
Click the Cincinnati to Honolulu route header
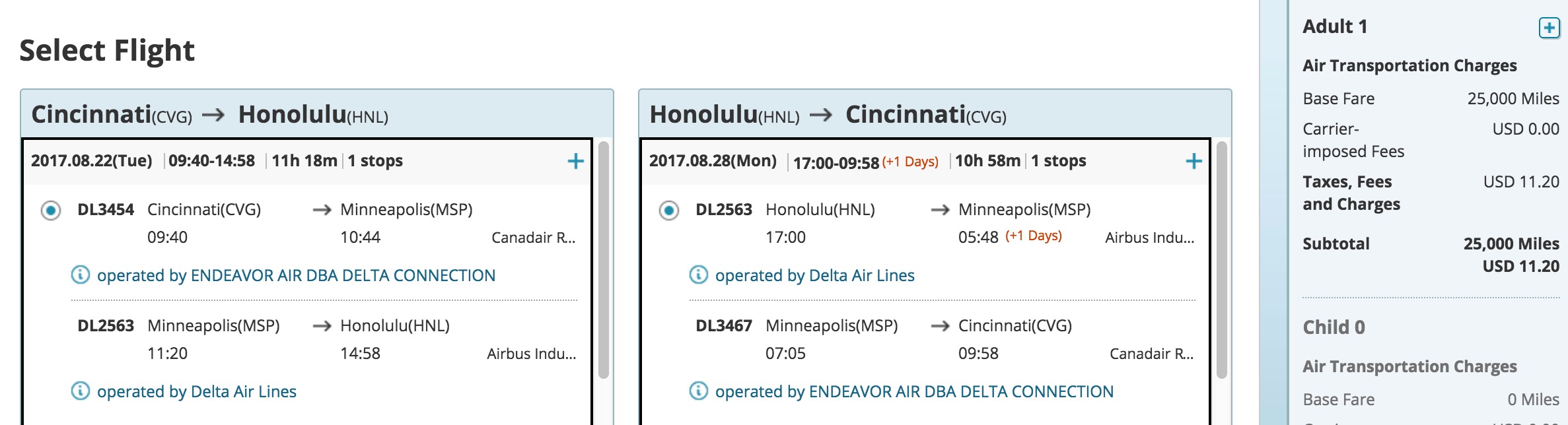[210, 115]
